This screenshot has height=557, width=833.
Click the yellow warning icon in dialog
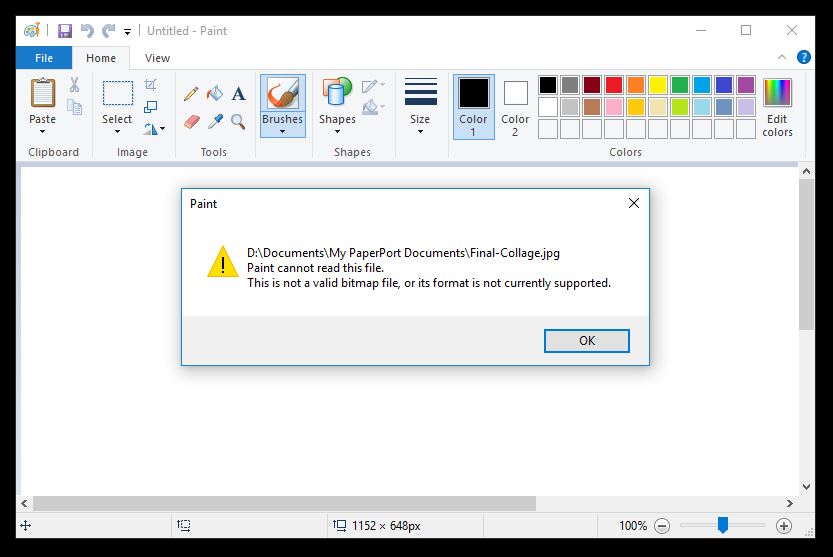pos(223,261)
